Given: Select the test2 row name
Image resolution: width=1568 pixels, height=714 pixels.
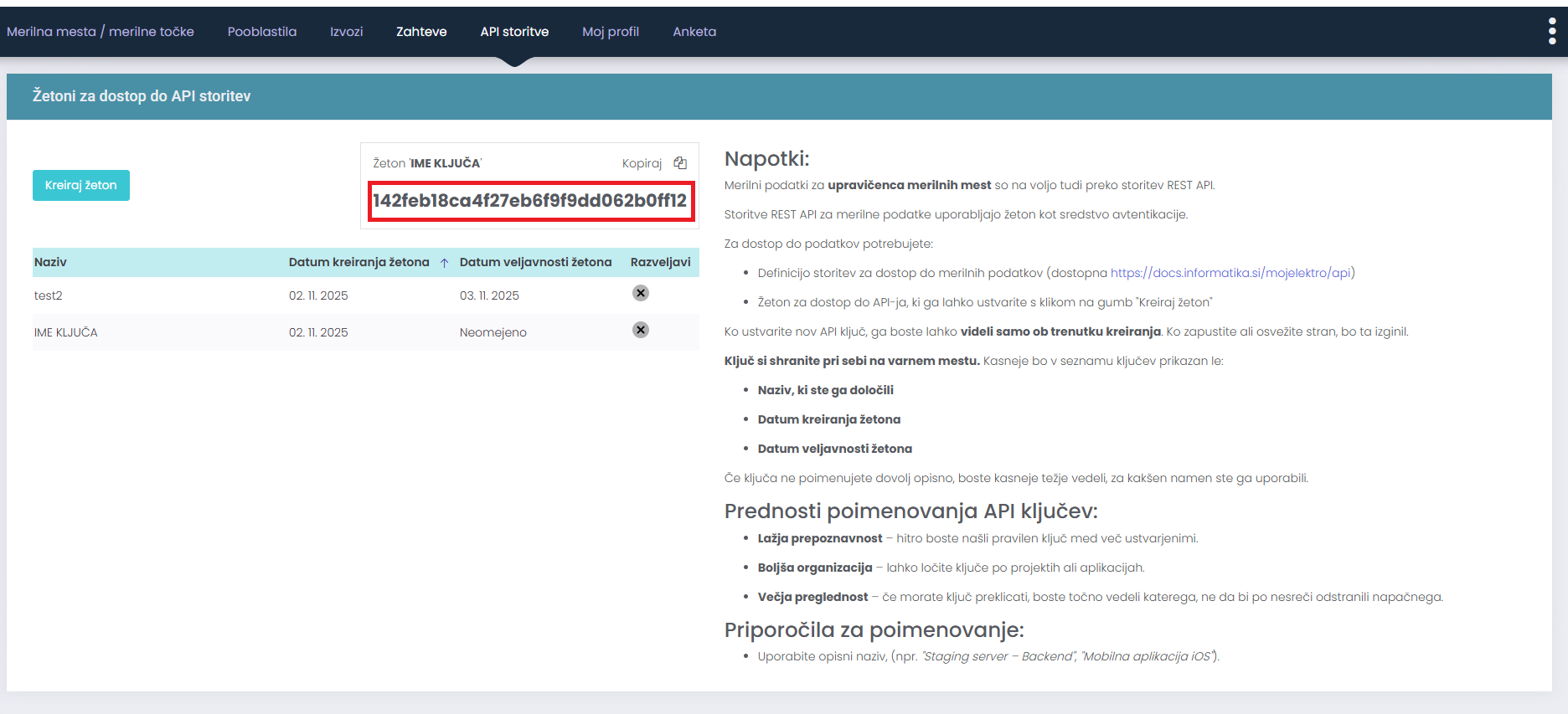Looking at the screenshot, I should click(x=49, y=295).
